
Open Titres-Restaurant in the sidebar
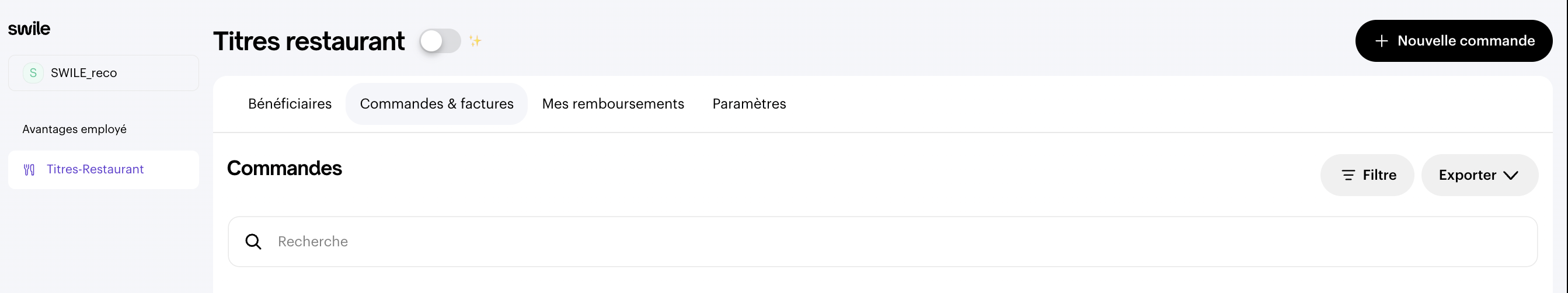coord(96,169)
